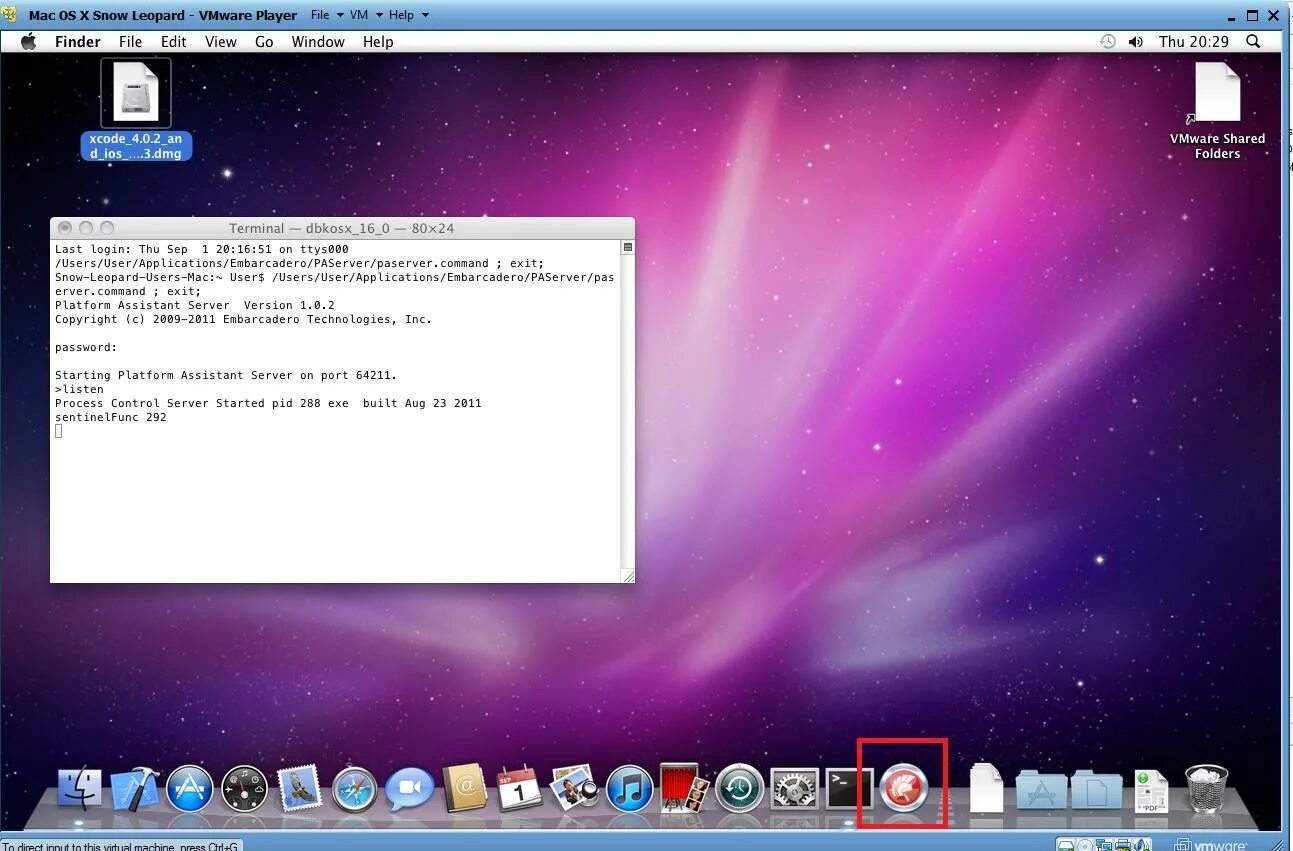
Task: Click the Terminal cursor block
Action: (x=59, y=431)
